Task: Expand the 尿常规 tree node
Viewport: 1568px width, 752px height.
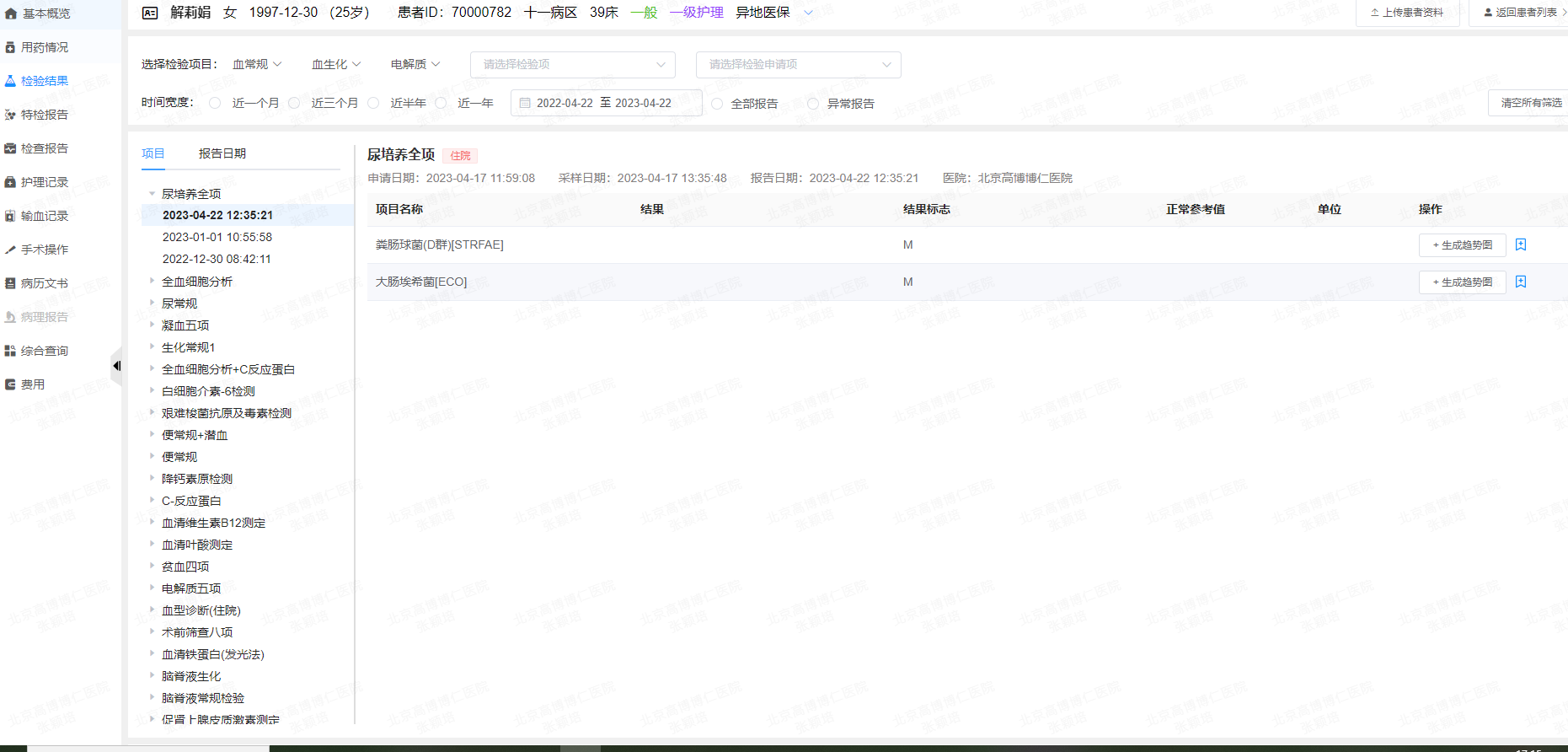Action: [x=152, y=303]
